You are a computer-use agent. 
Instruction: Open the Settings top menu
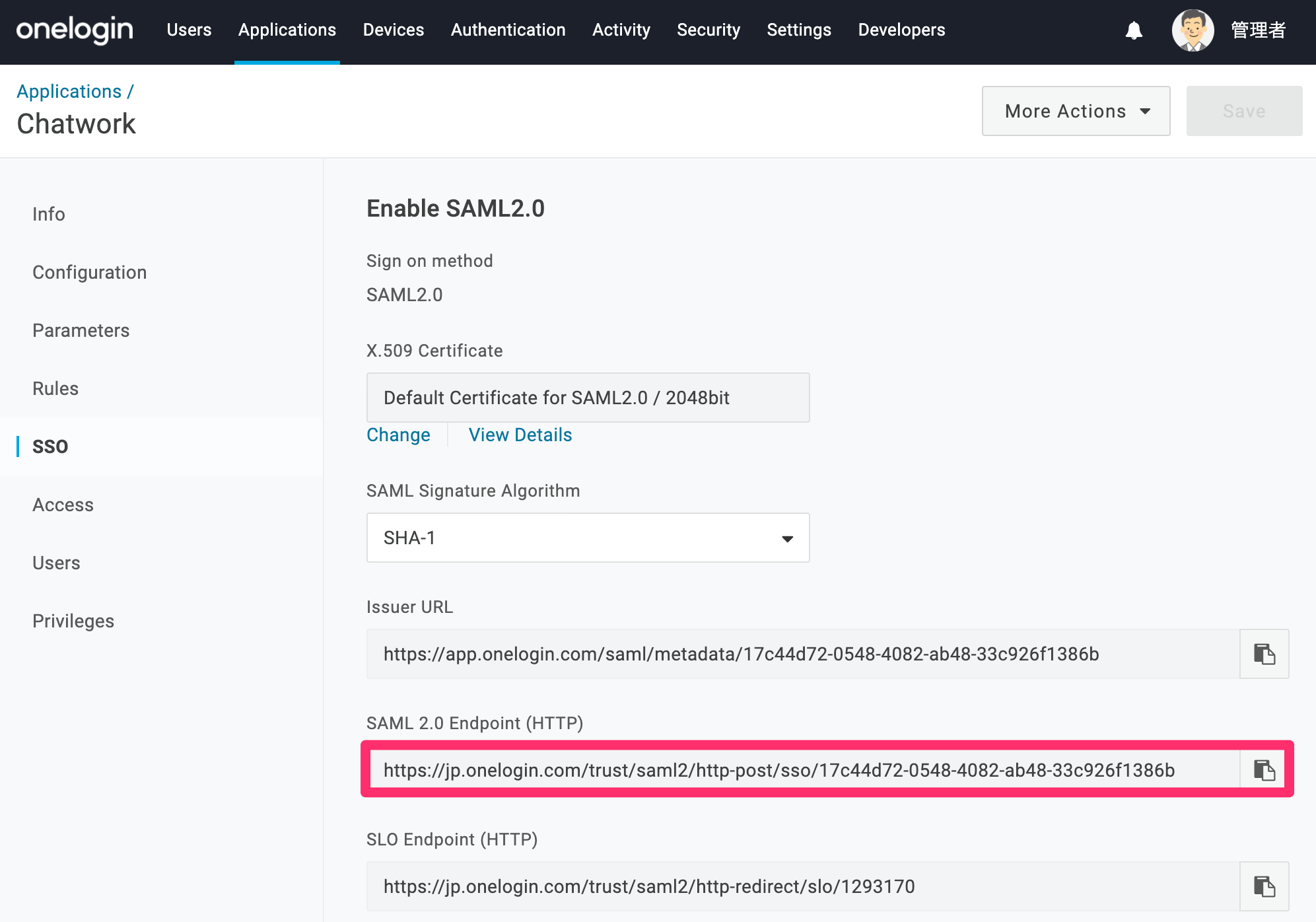point(799,30)
